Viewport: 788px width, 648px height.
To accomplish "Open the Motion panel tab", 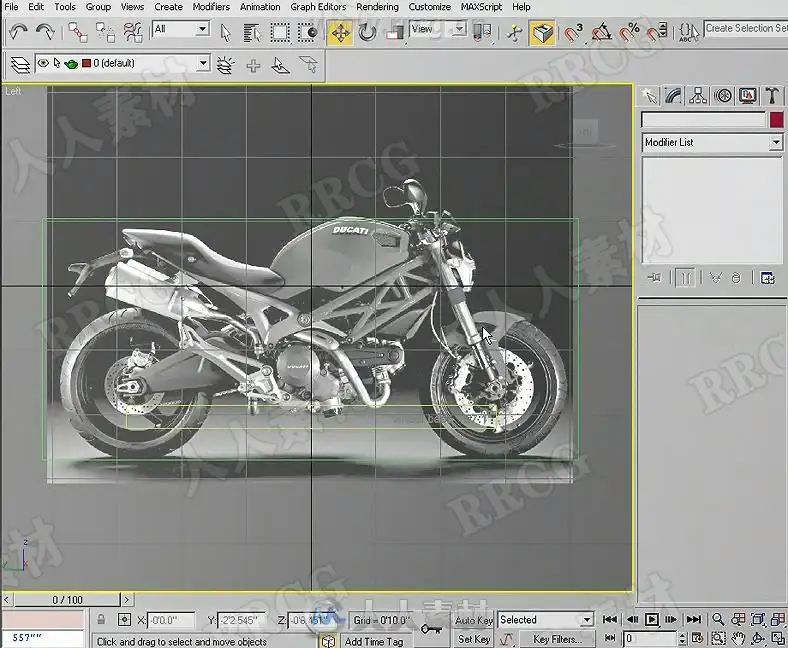I will point(724,96).
